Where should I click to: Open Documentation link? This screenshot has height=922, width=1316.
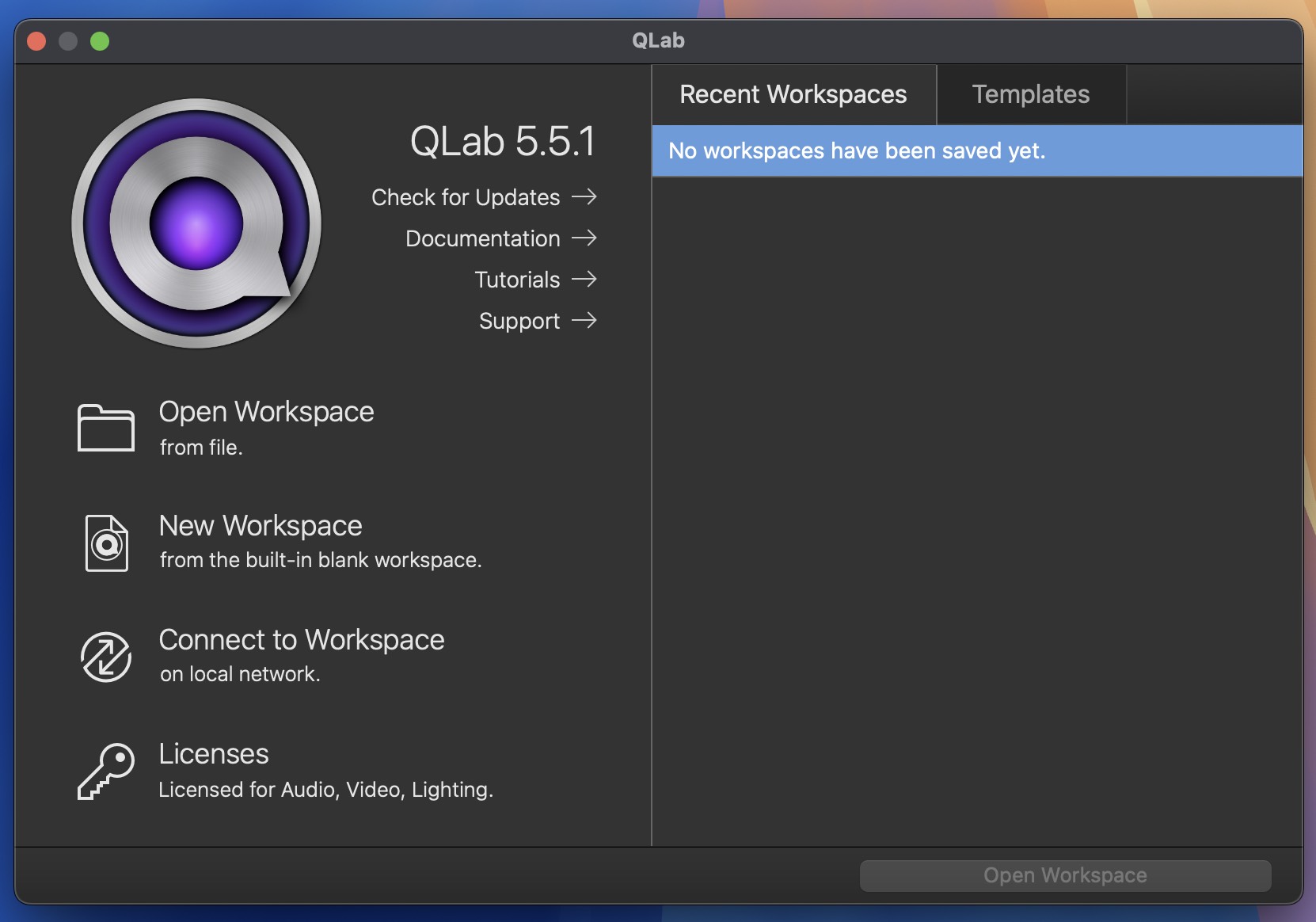pos(481,238)
